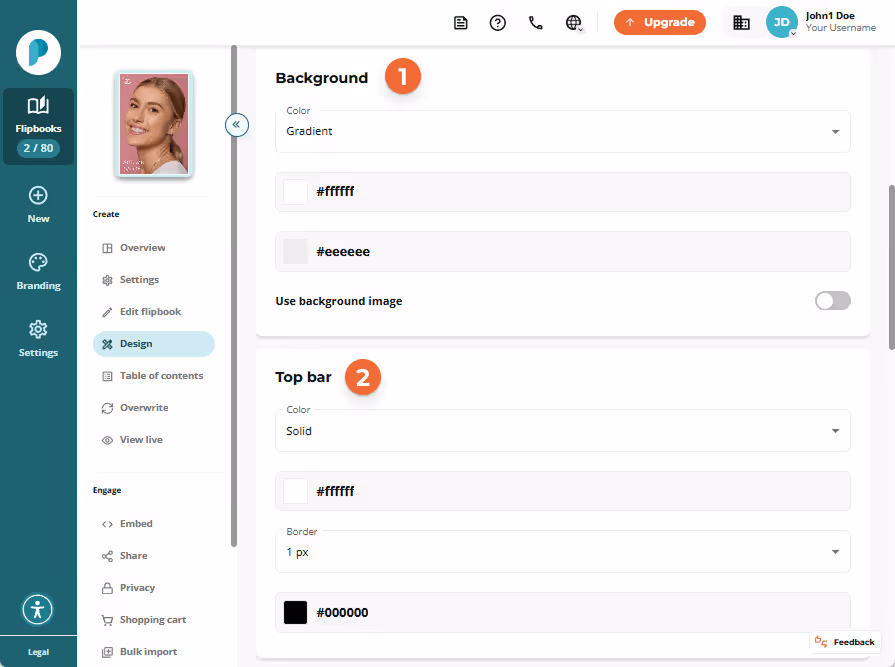Enable the Use background image toggle
This screenshot has height=667, width=895.
(832, 301)
